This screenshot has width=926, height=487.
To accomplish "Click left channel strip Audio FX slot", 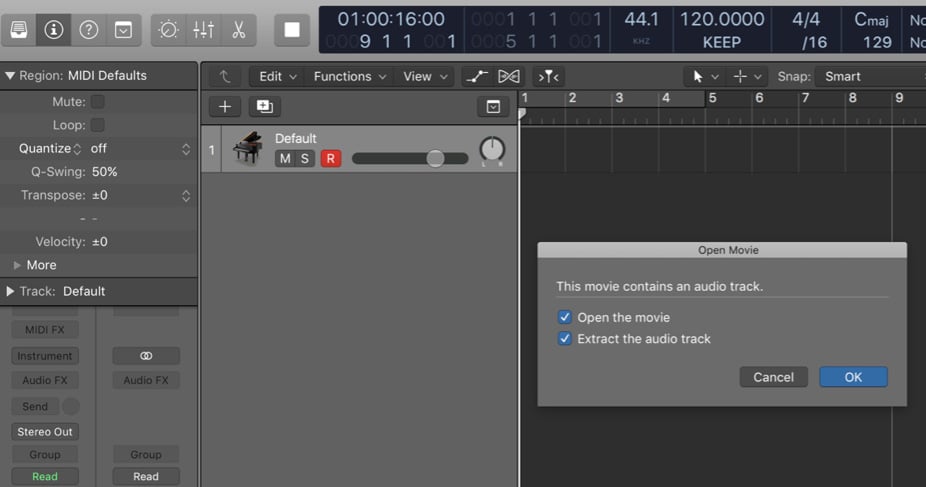I will 44,381.
